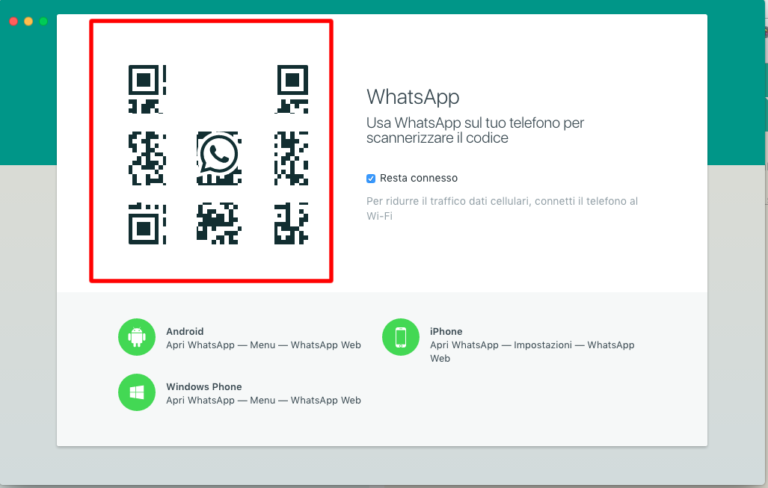Image resolution: width=768 pixels, height=488 pixels.
Task: Click the Windows Phone 'Apri WhatsApp — Menu' instructions
Action: tap(263, 400)
